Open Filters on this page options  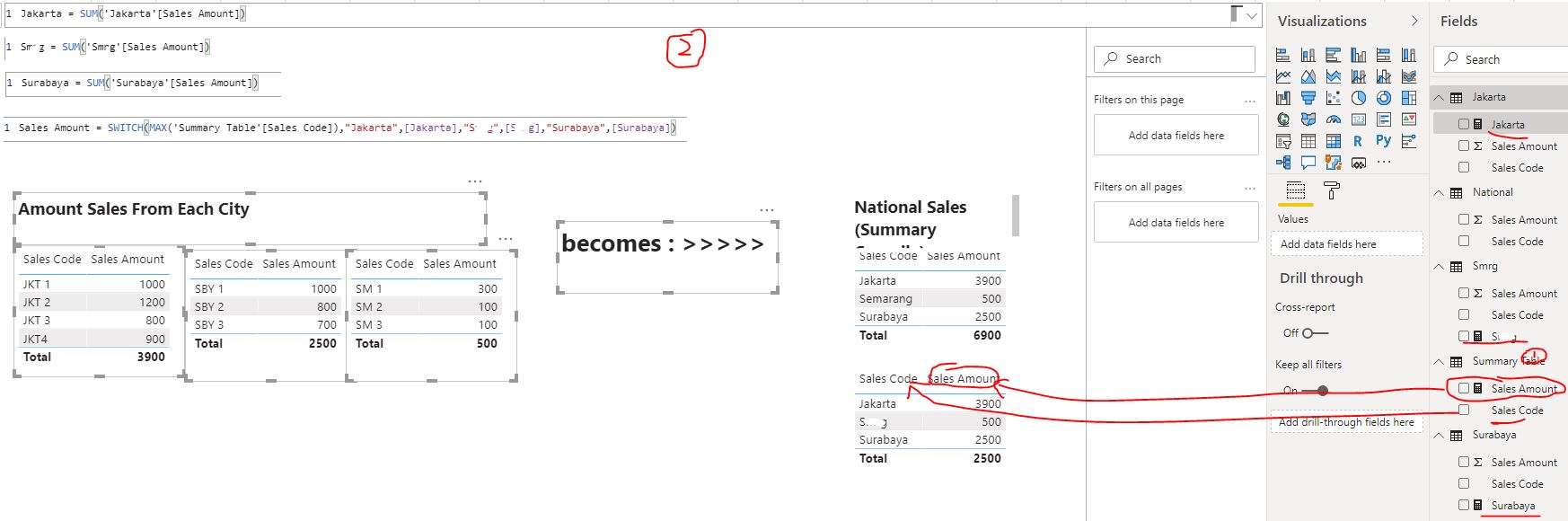1249,100
